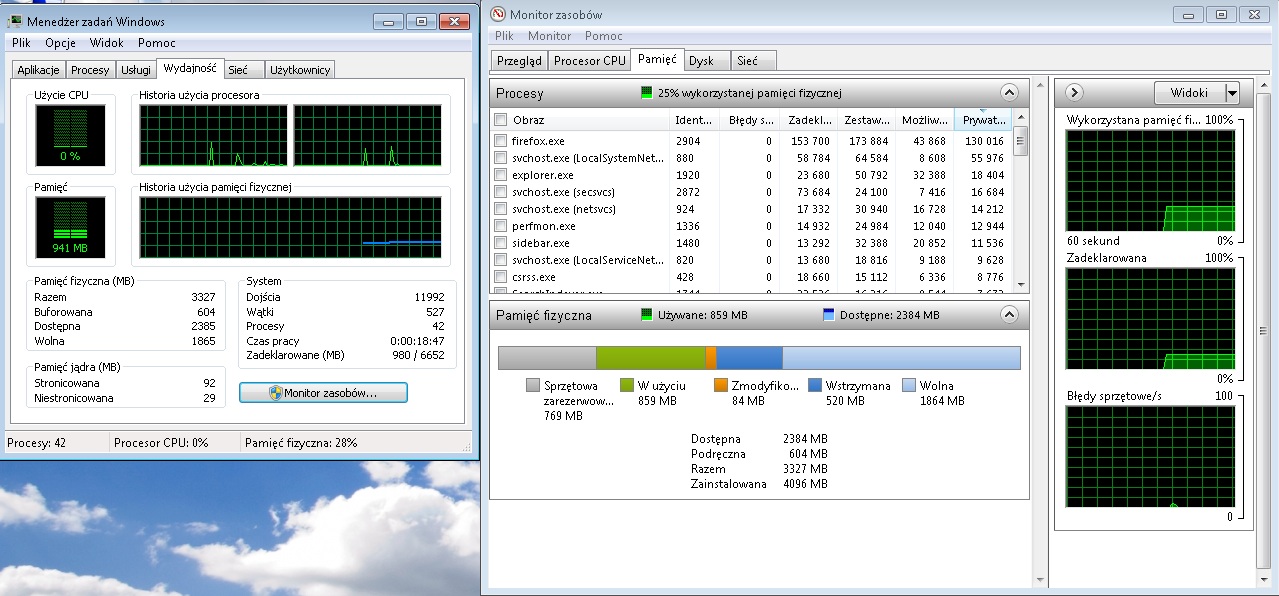Switch to the Aplikacje tab
The width and height of the screenshot is (1279, 596).
(39, 70)
